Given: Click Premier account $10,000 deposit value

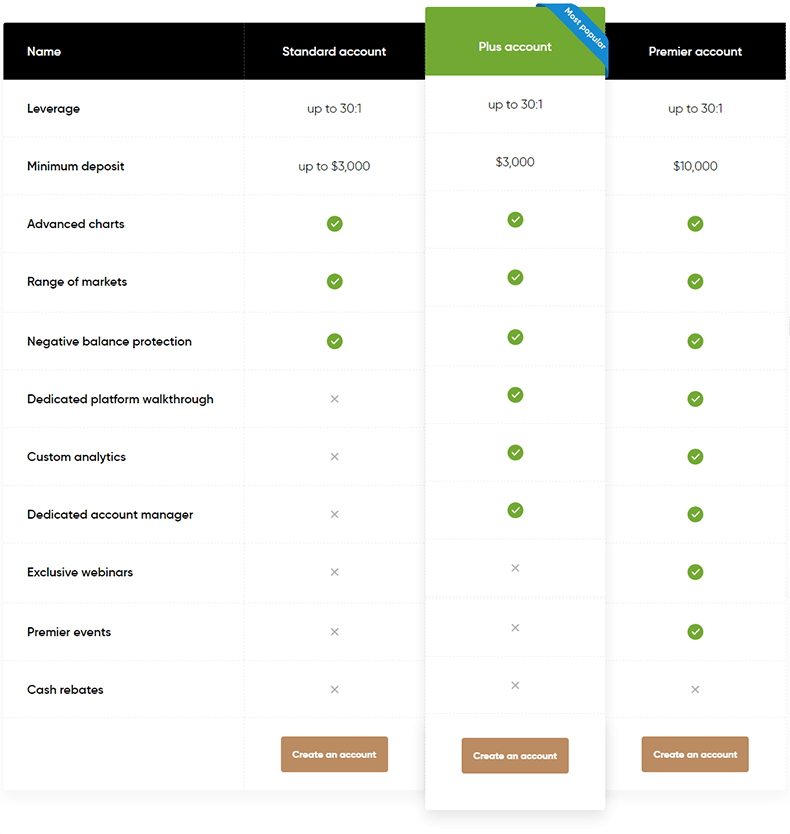Looking at the screenshot, I should tap(695, 166).
